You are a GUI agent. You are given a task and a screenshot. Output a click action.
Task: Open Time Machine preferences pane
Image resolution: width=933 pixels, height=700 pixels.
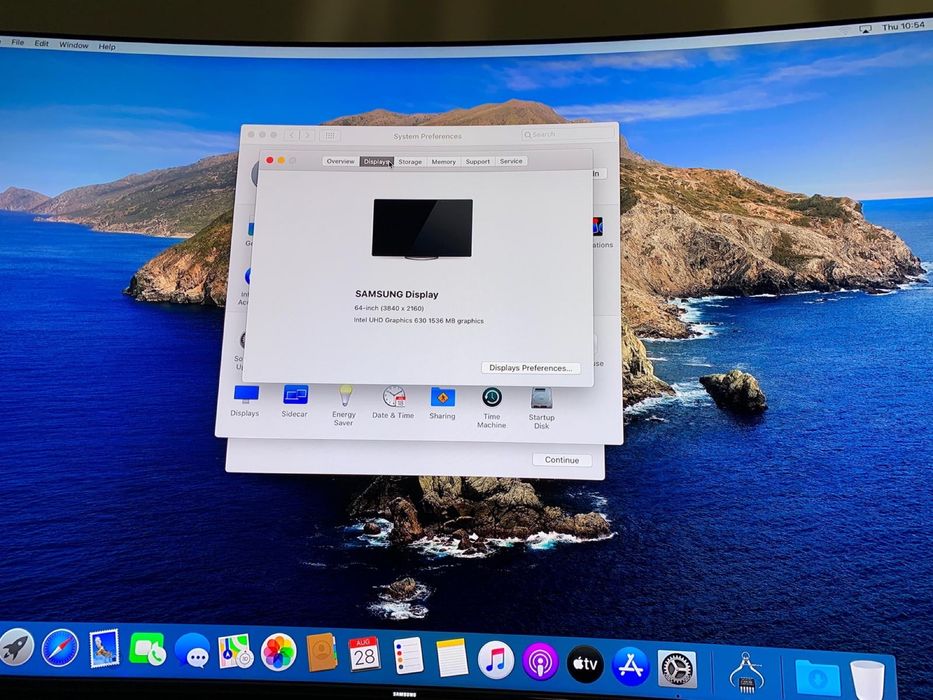point(491,408)
